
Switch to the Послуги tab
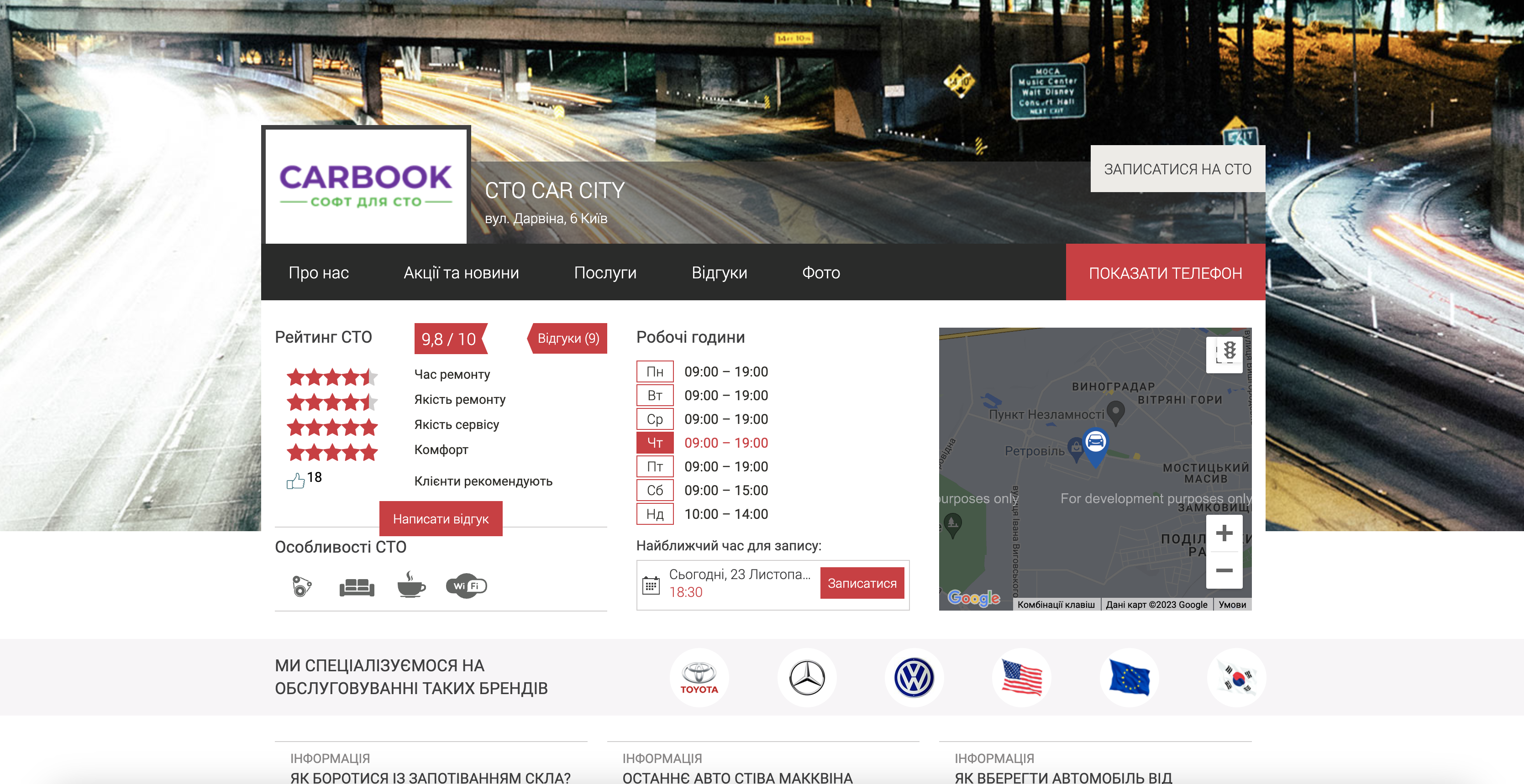pos(604,272)
